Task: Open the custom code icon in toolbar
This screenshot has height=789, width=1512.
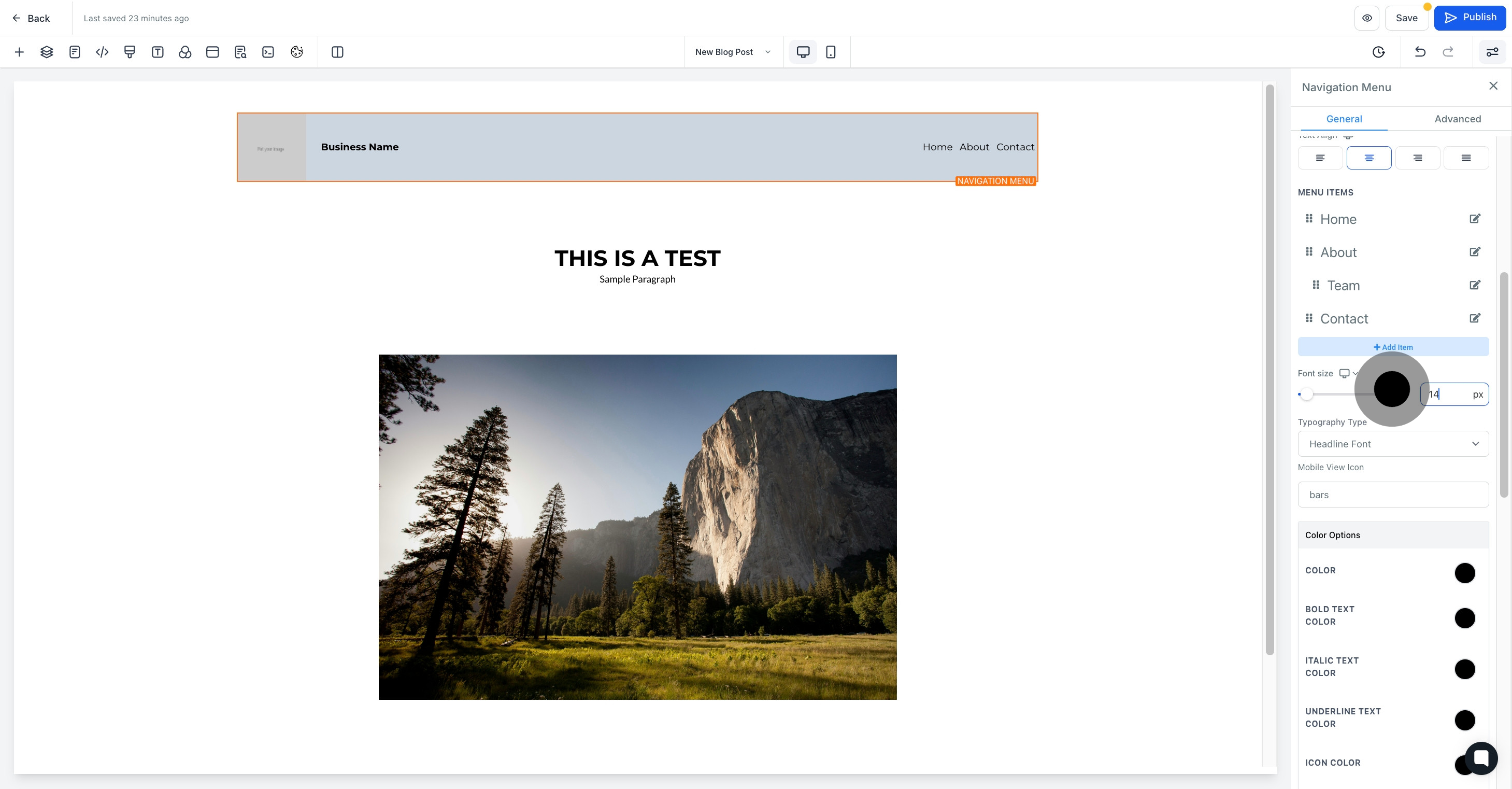Action: pos(102,52)
